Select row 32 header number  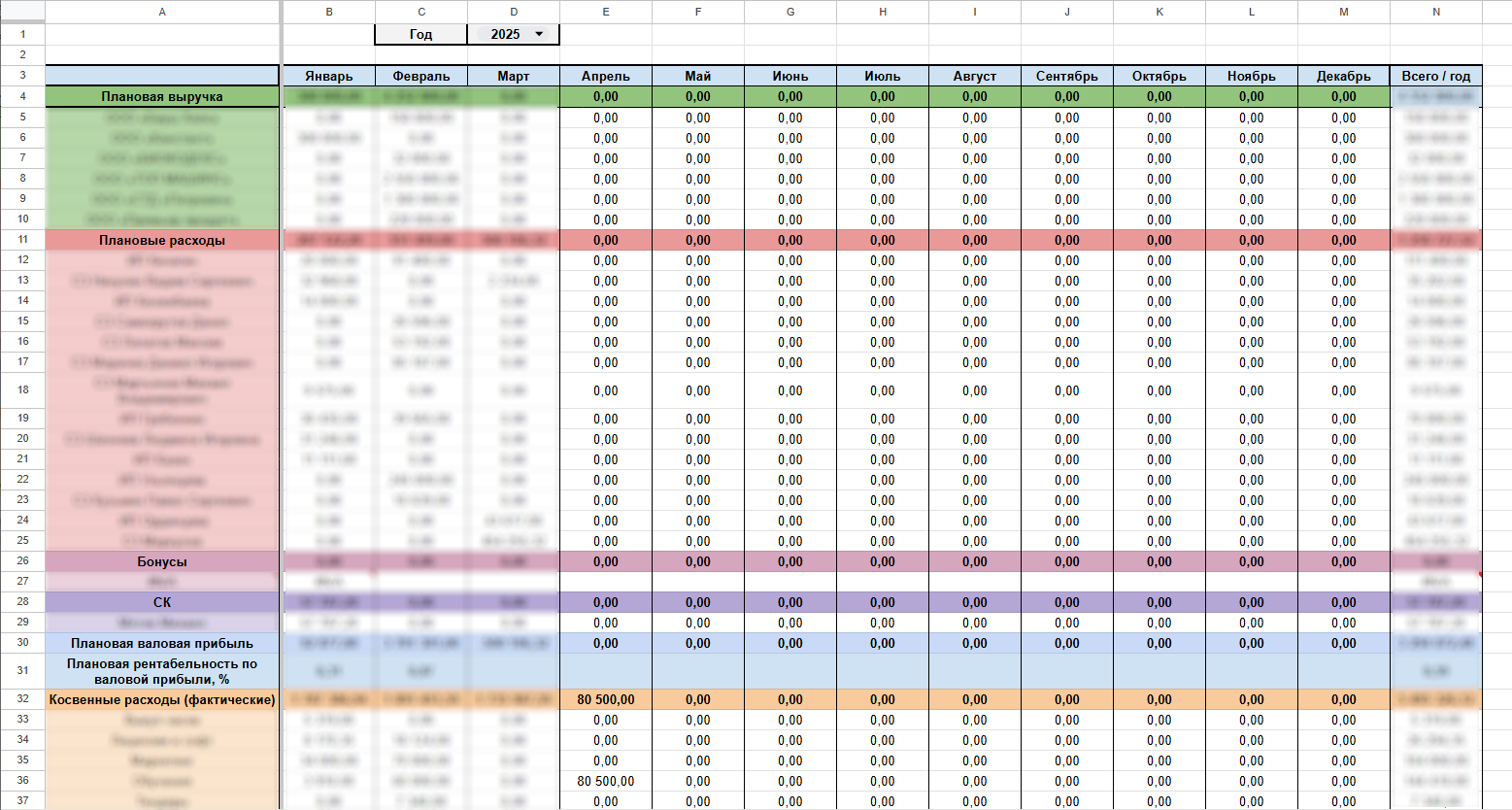pyautogui.click(x=22, y=699)
